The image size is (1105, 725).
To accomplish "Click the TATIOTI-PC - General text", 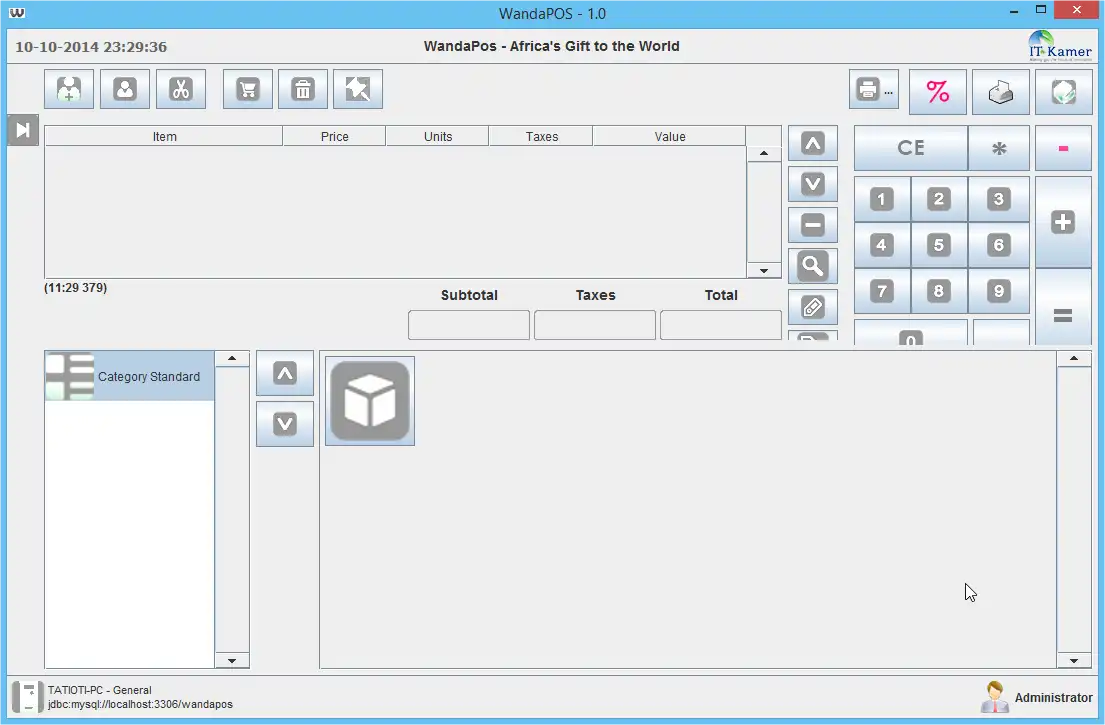I will click(x=99, y=690).
